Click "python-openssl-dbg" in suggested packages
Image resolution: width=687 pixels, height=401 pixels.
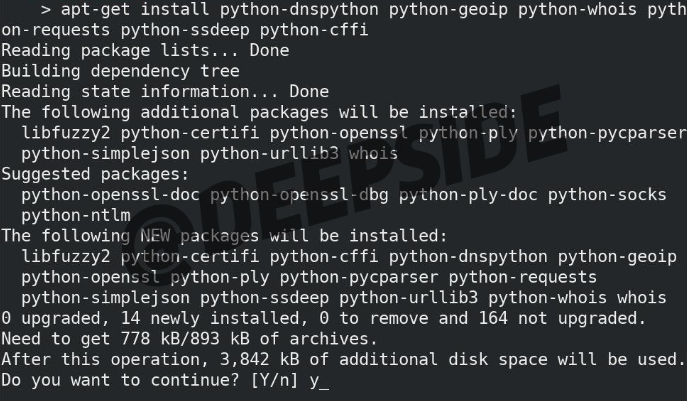pos(299,195)
